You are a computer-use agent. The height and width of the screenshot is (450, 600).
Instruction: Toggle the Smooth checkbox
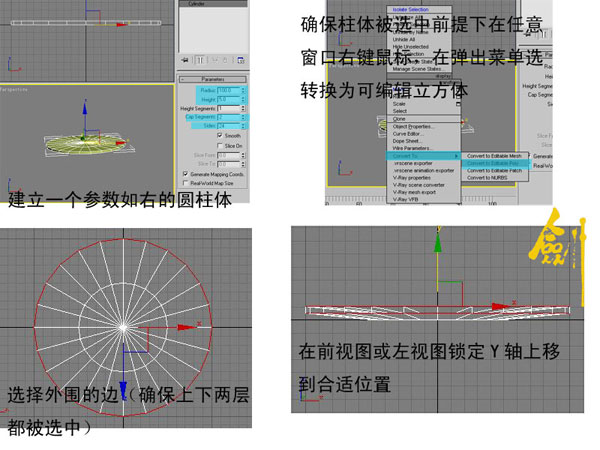pyautogui.click(x=220, y=134)
